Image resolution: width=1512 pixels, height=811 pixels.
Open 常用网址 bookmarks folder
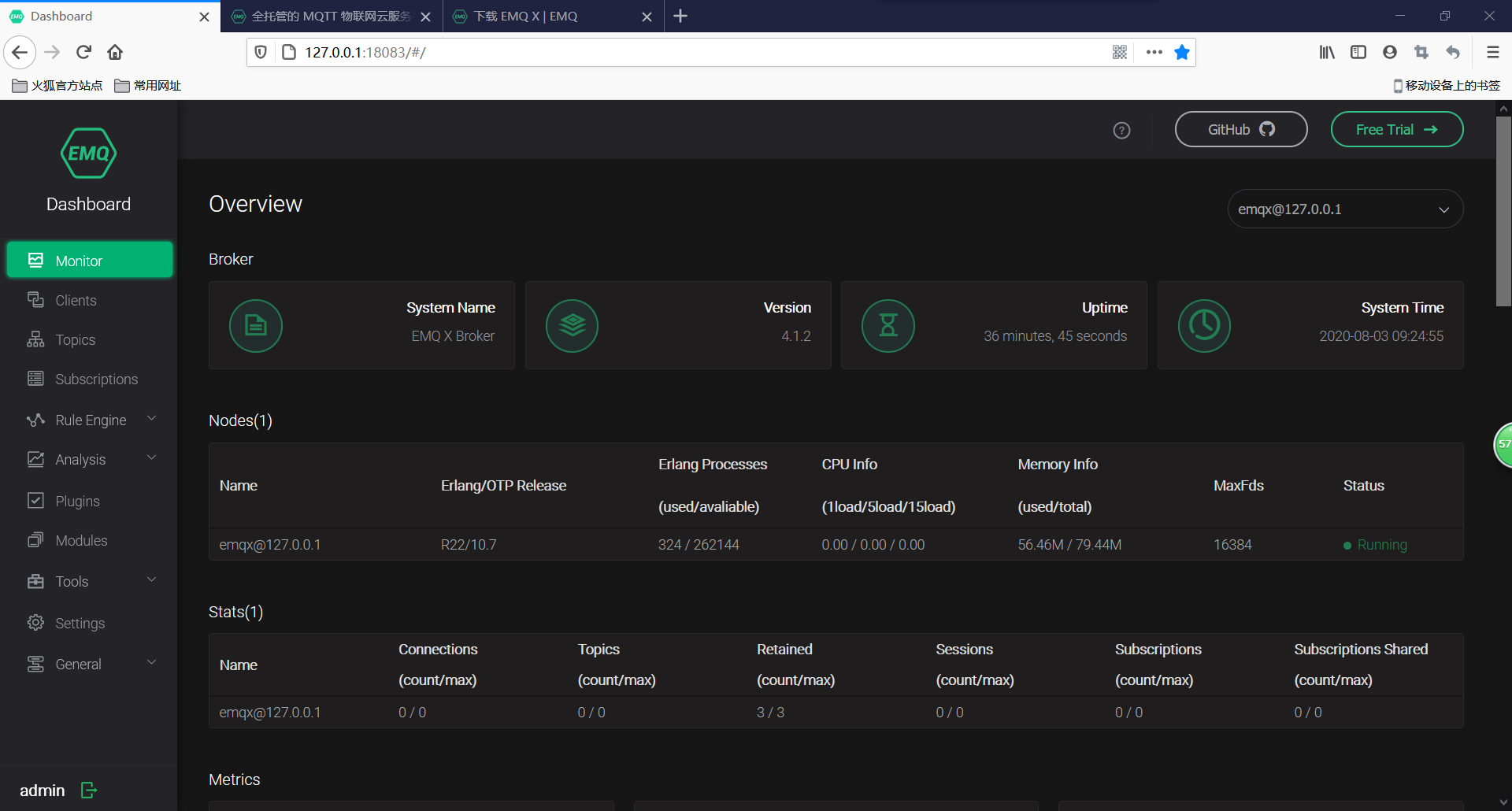148,85
